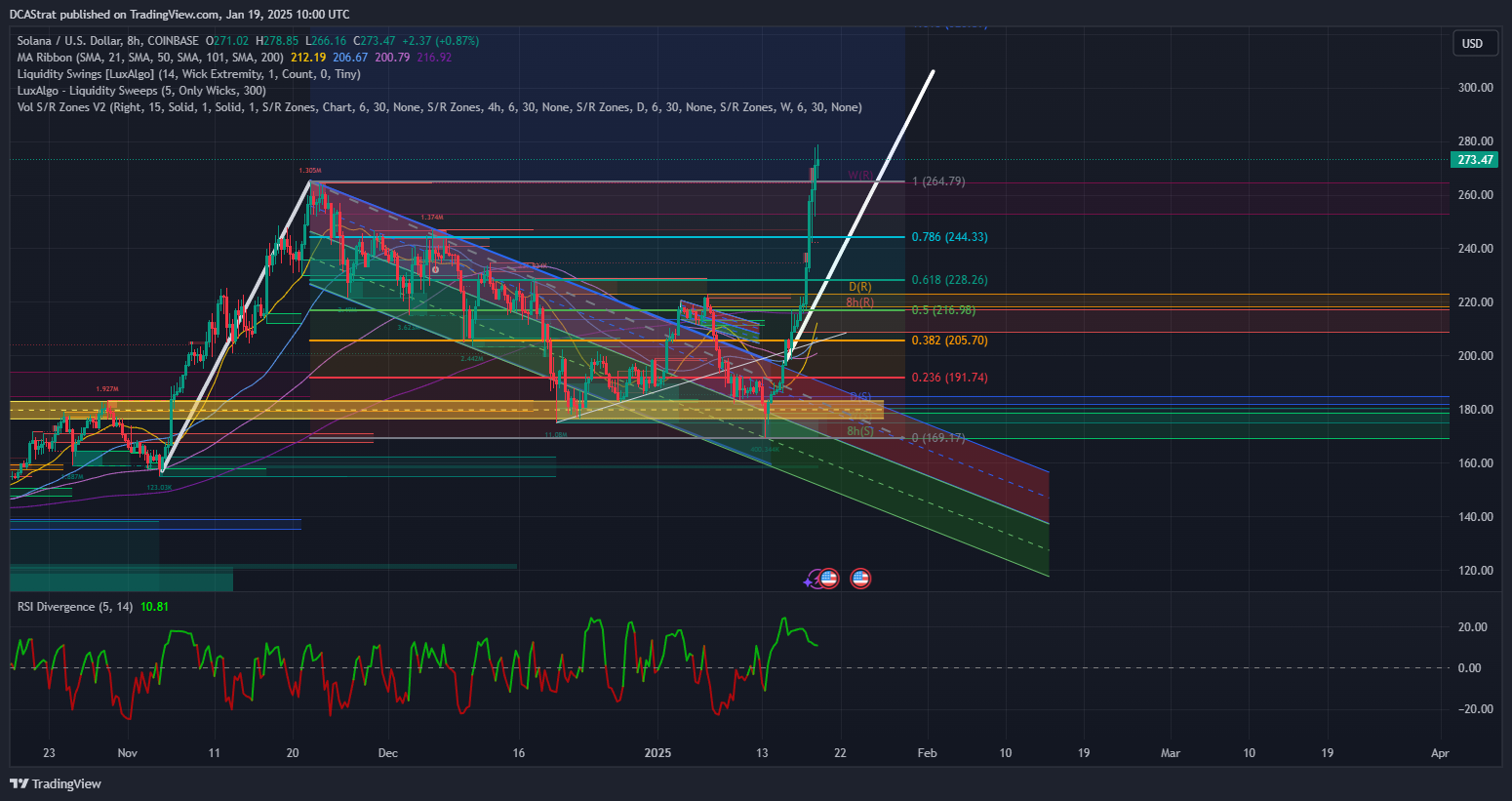Click the standalone US flag economic event icon

(860, 579)
